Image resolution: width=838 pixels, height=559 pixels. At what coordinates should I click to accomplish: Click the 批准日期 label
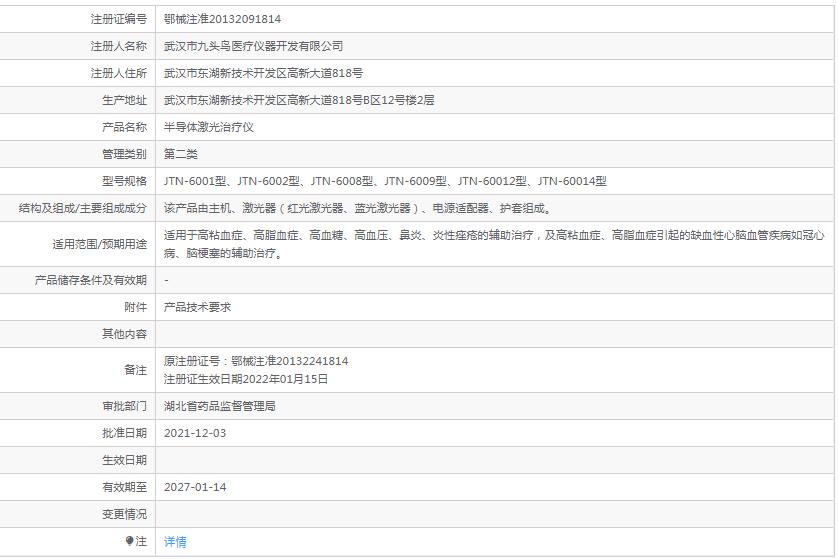point(125,433)
